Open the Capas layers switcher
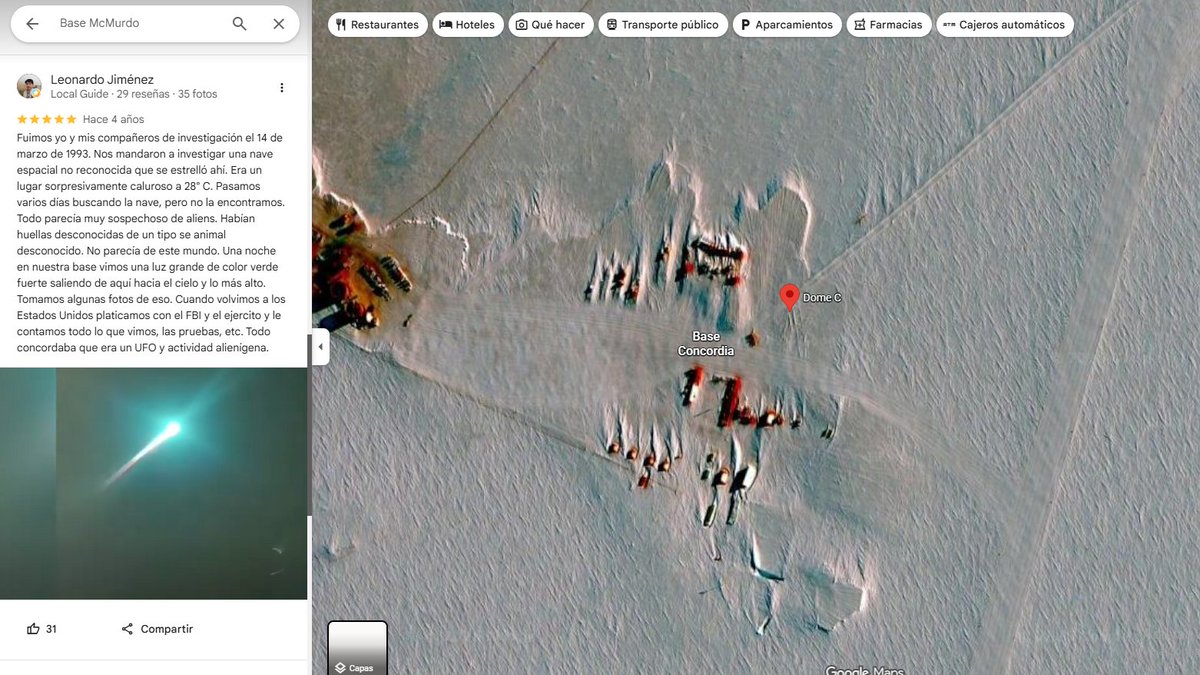 pyautogui.click(x=357, y=647)
